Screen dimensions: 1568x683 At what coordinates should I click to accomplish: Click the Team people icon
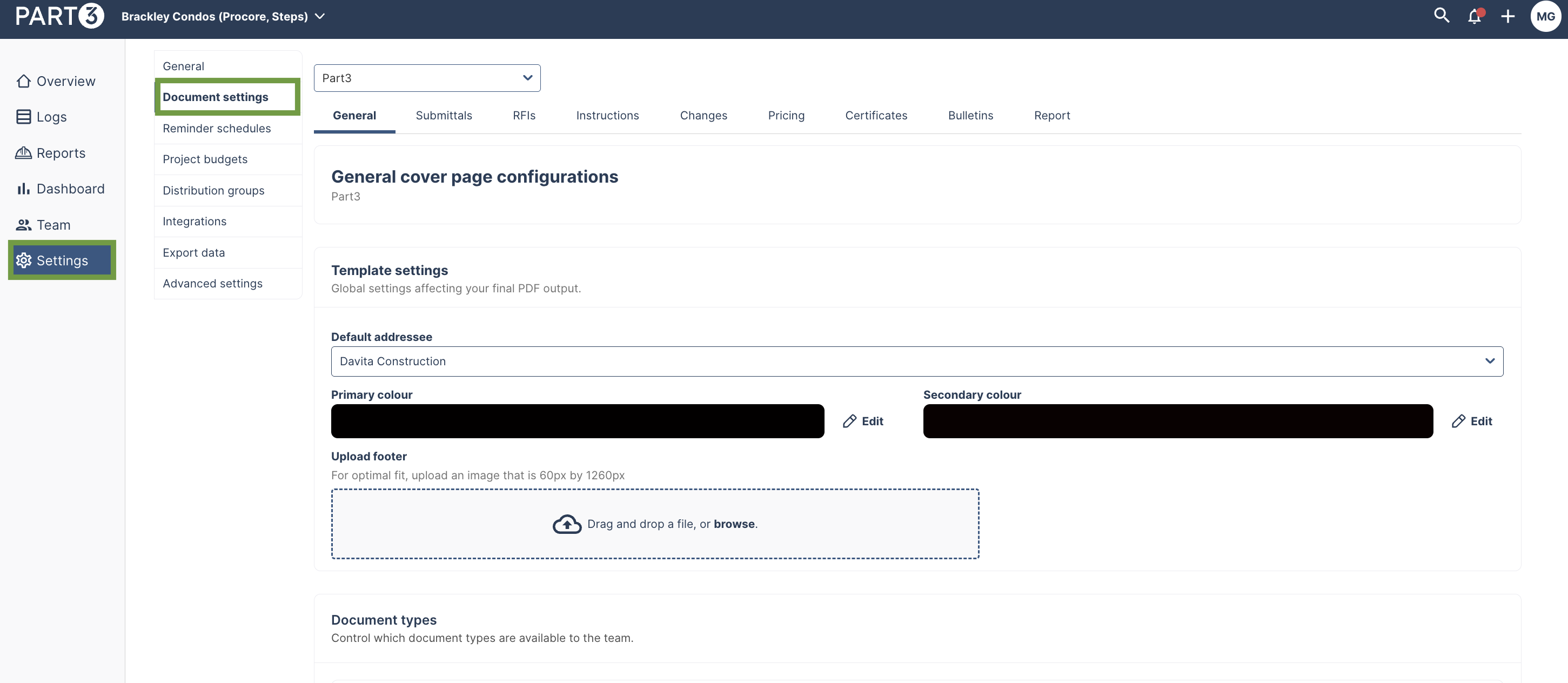point(24,225)
